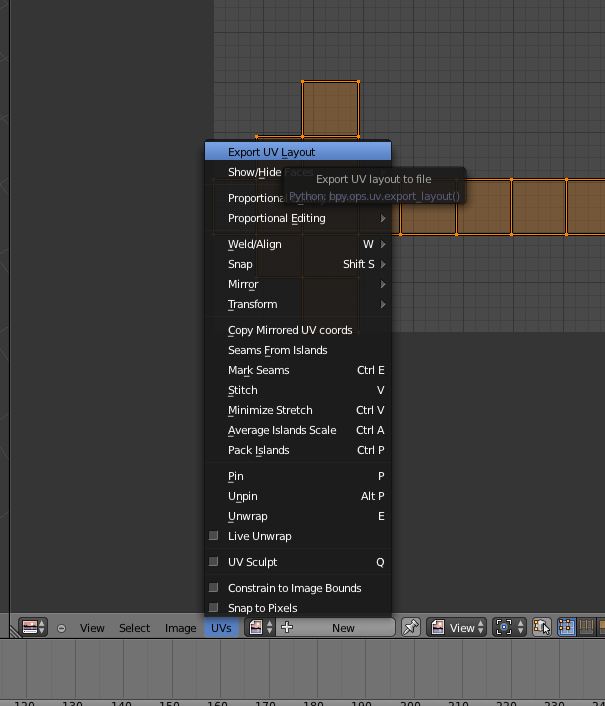Open the View mode dropdown

456,627
